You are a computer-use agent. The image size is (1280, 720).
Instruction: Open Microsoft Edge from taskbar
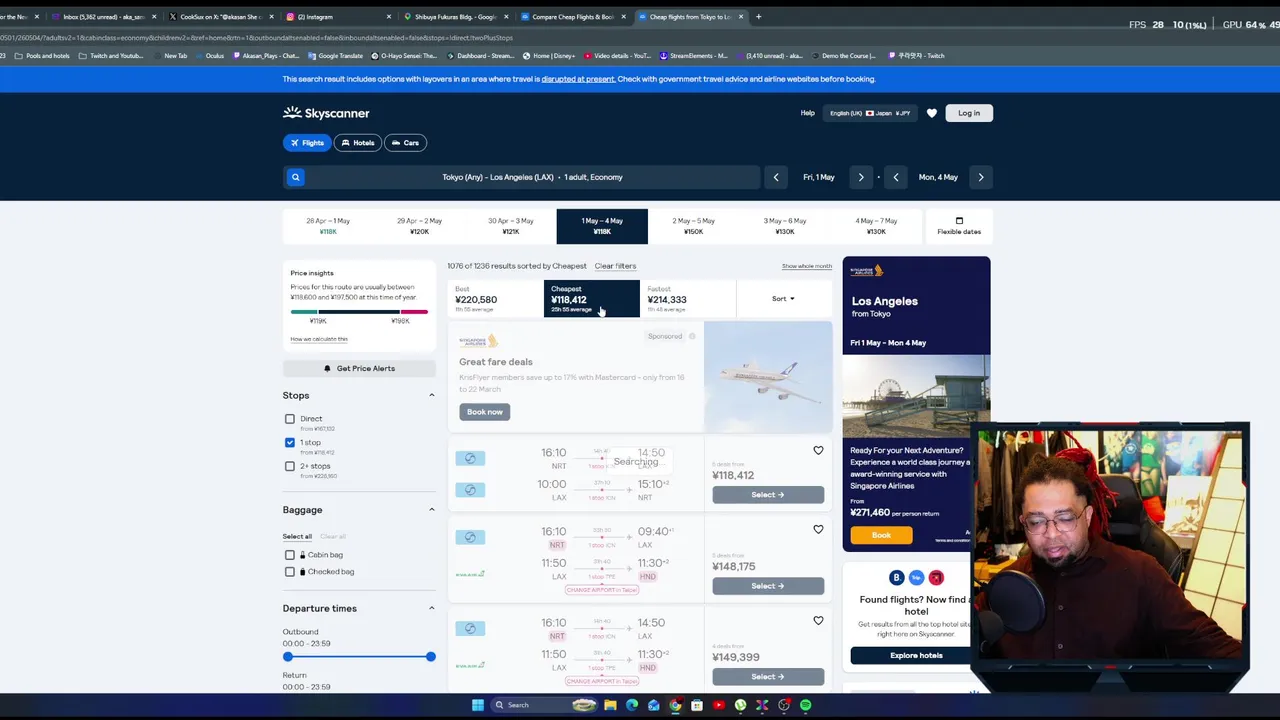(632, 705)
